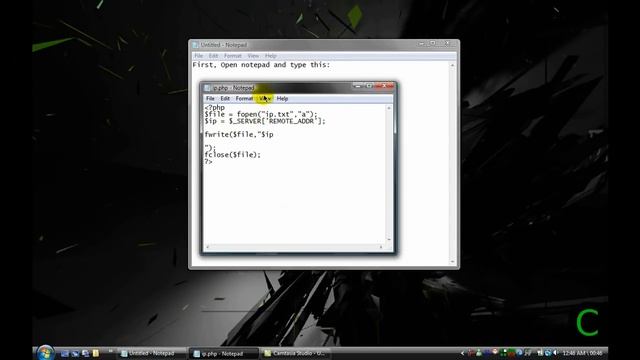Image resolution: width=640 pixels, height=360 pixels.
Task: Click the Notepad icon in Untitled title bar
Action: pos(195,45)
